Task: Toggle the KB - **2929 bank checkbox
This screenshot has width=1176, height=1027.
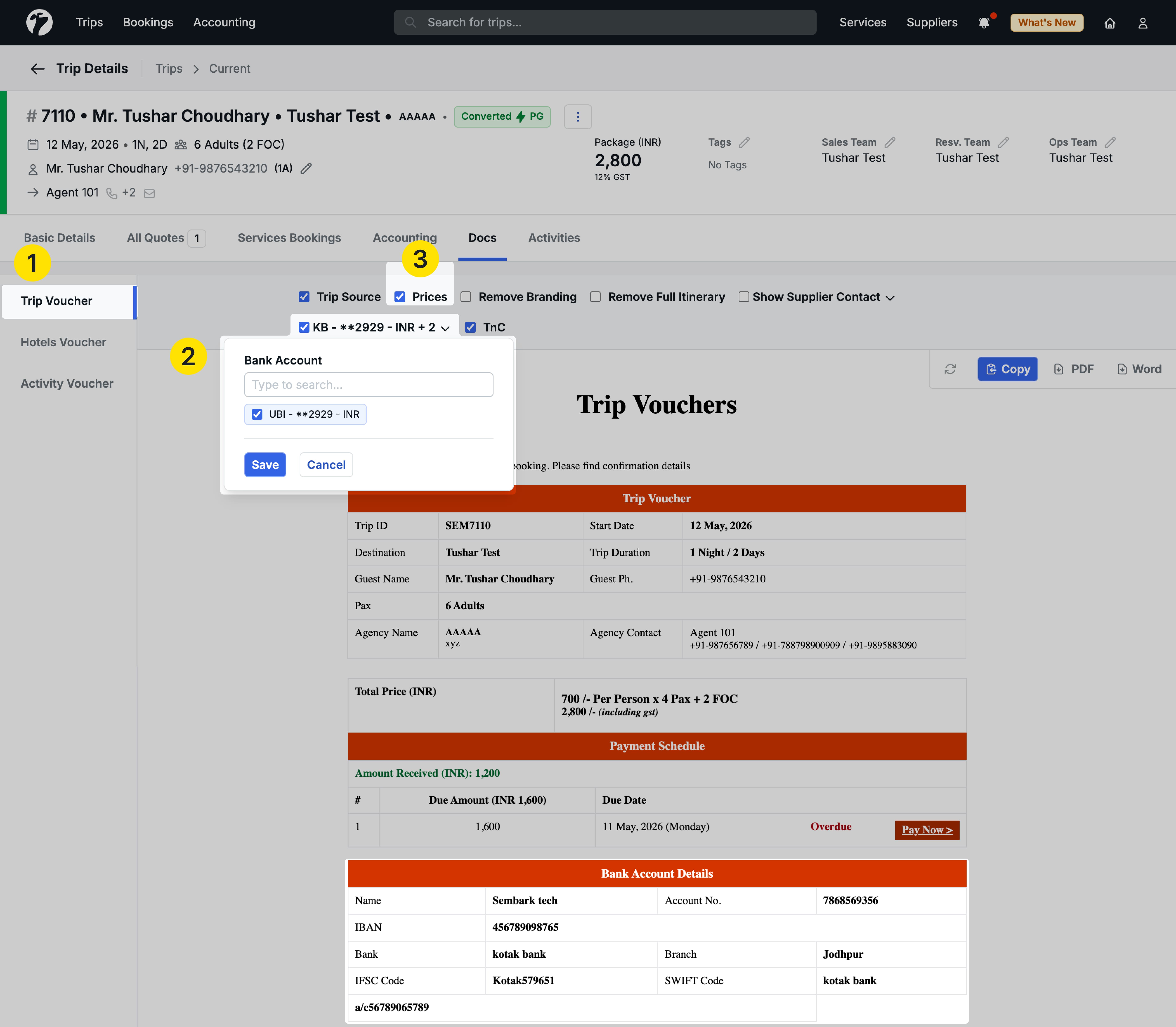Action: (x=304, y=327)
